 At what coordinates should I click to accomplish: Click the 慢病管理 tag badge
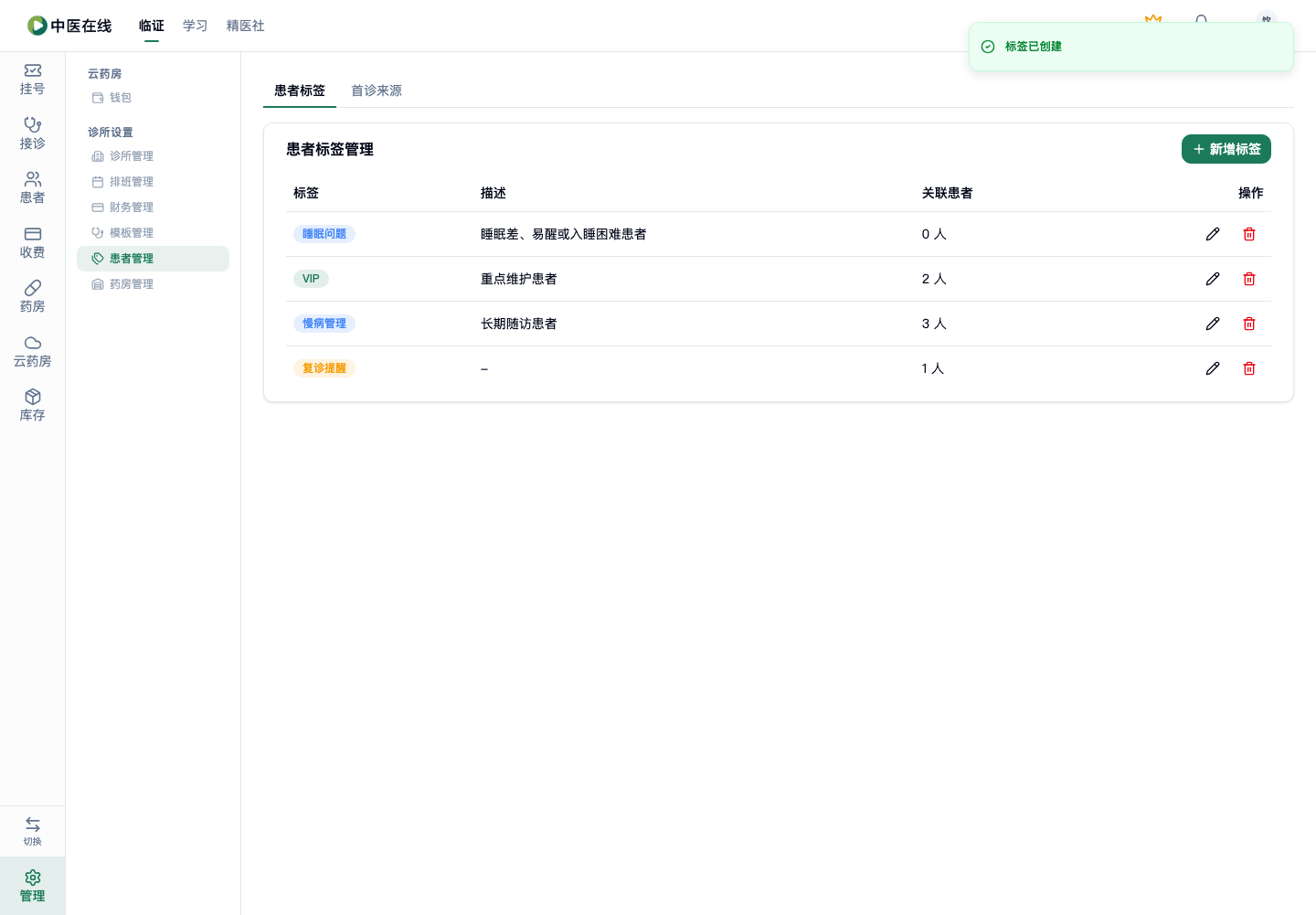pos(324,324)
